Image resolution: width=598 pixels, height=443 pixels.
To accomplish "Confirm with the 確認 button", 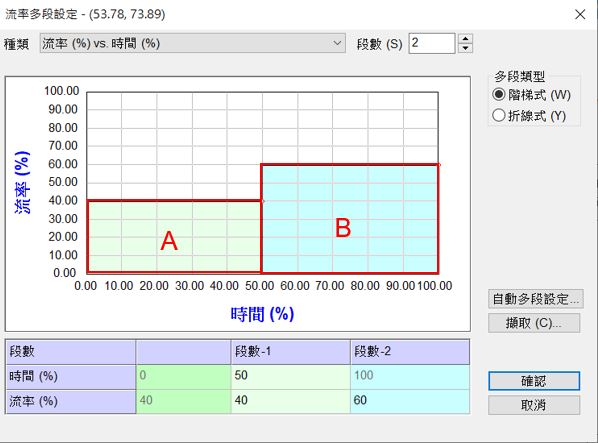I will (534, 381).
